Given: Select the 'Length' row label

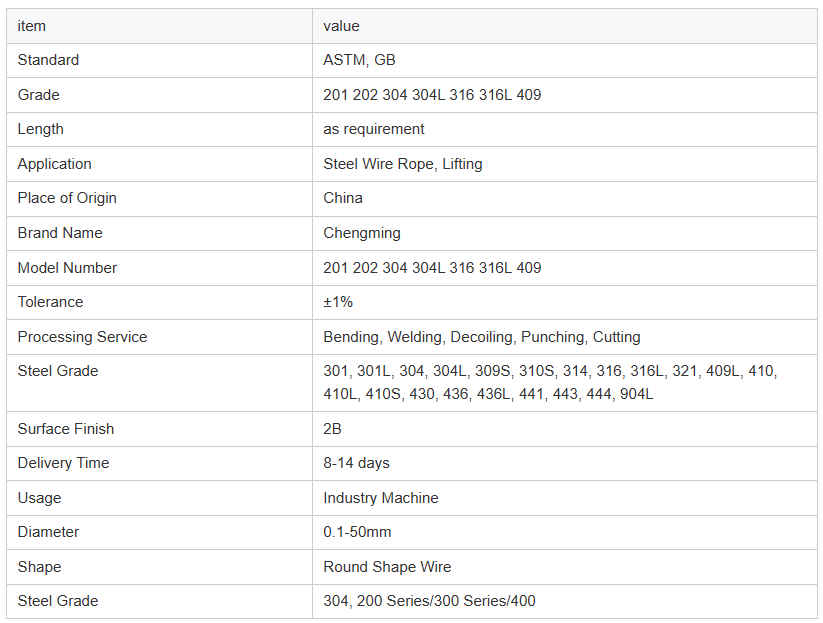Looking at the screenshot, I should 40,129.
